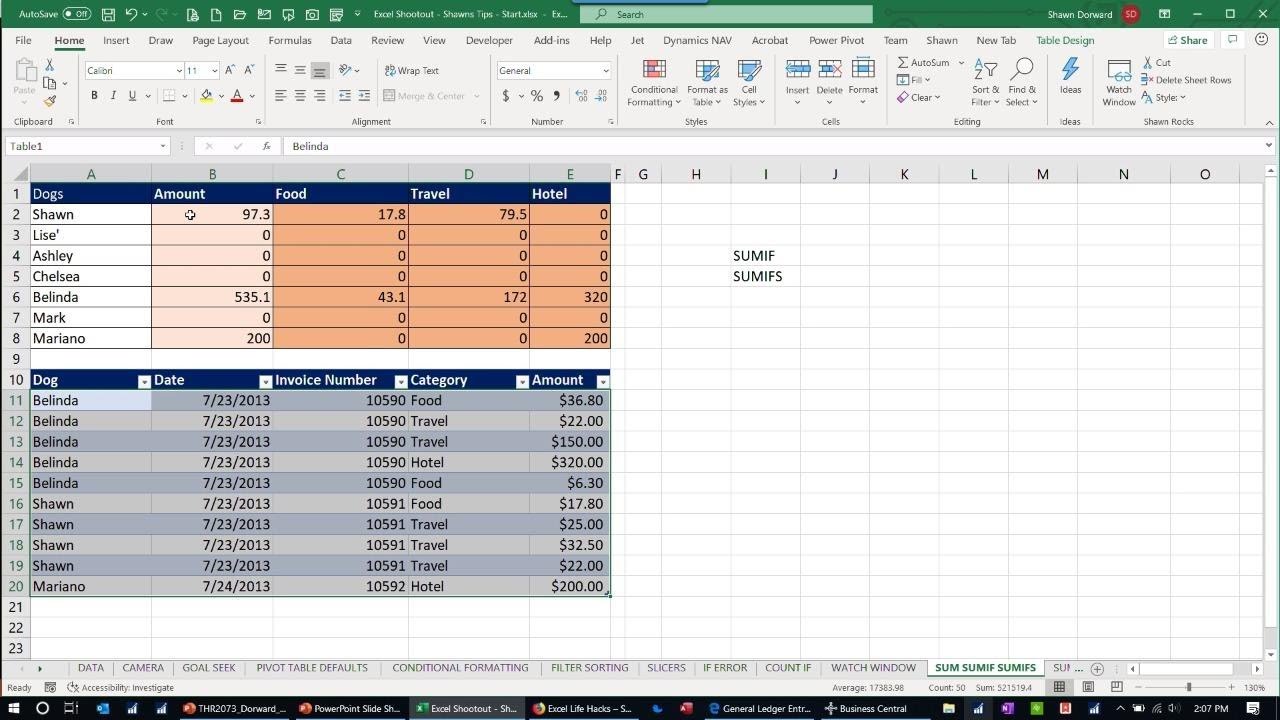Click the zoom slider in status bar
Image resolution: width=1280 pixels, height=720 pixels.
pyautogui.click(x=1189, y=687)
